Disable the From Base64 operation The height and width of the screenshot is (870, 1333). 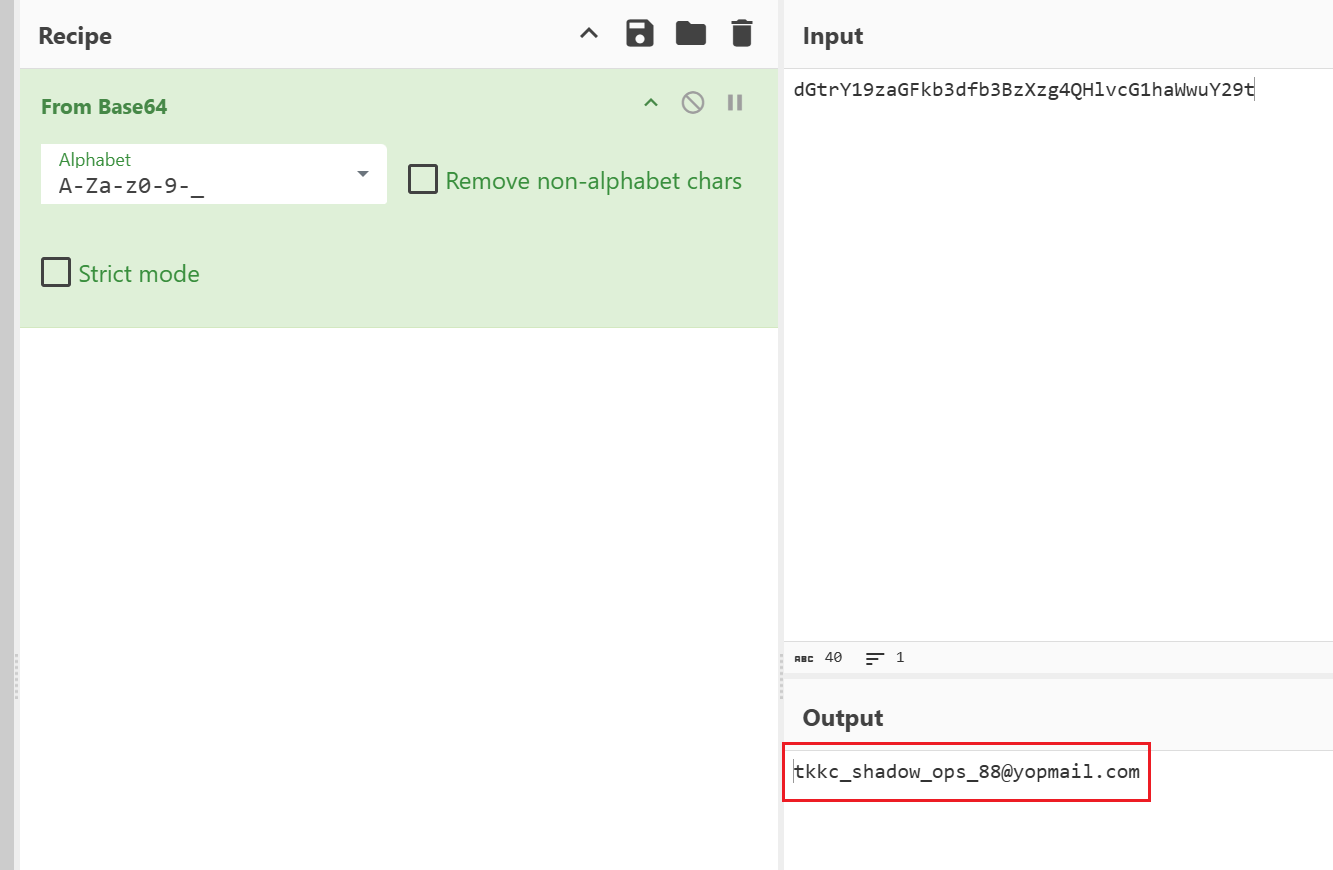click(693, 103)
